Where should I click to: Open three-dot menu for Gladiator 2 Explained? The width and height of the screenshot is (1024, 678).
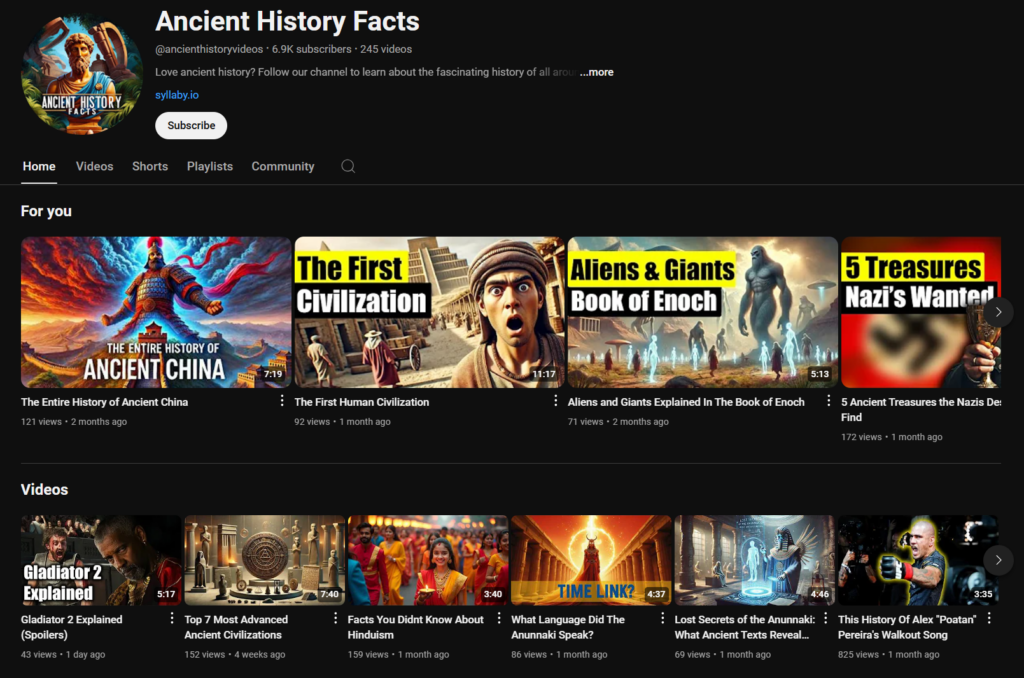172,619
